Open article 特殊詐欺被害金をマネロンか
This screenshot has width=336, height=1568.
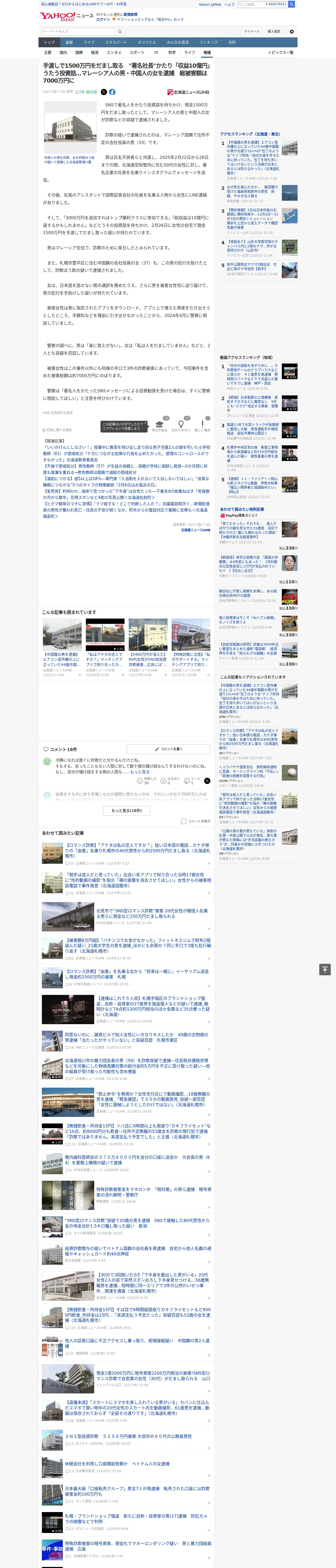[153, 1192]
